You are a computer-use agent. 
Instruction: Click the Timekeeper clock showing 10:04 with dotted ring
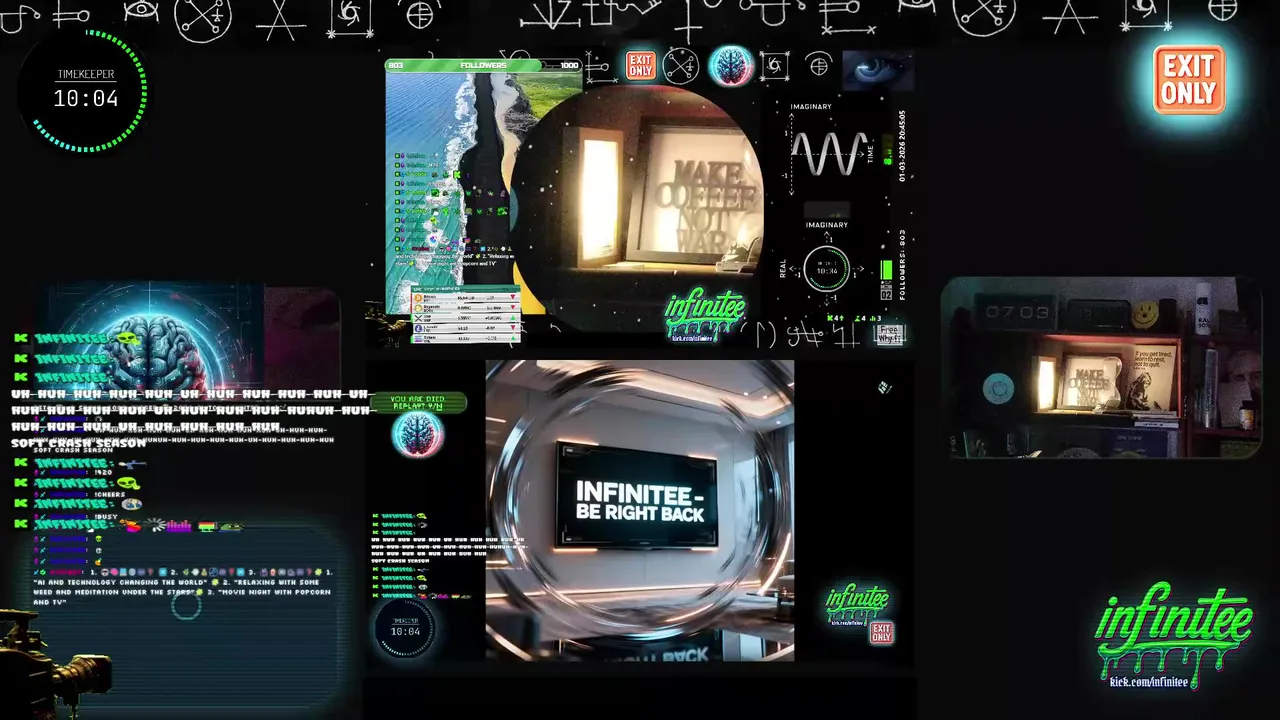coord(86,91)
